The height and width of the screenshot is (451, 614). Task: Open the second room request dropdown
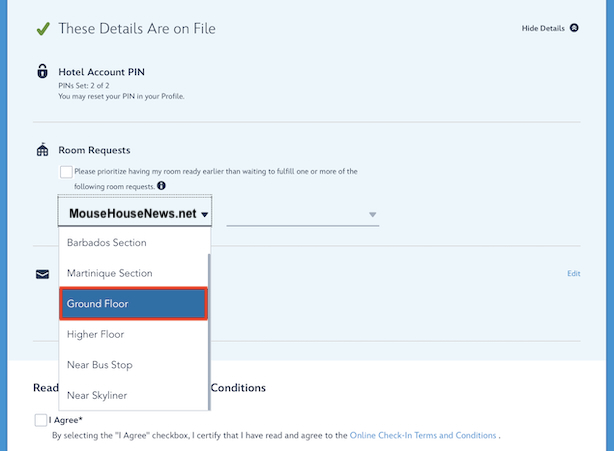click(303, 214)
